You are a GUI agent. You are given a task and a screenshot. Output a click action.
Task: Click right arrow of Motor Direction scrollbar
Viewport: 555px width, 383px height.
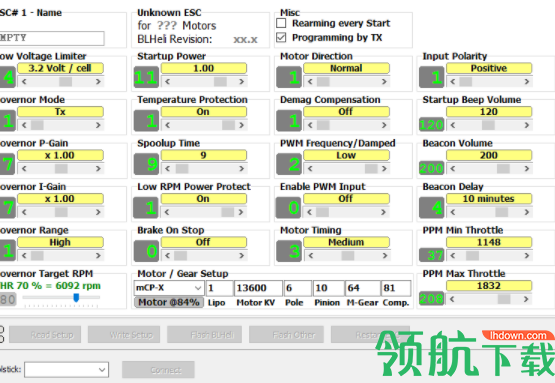[x=384, y=82]
